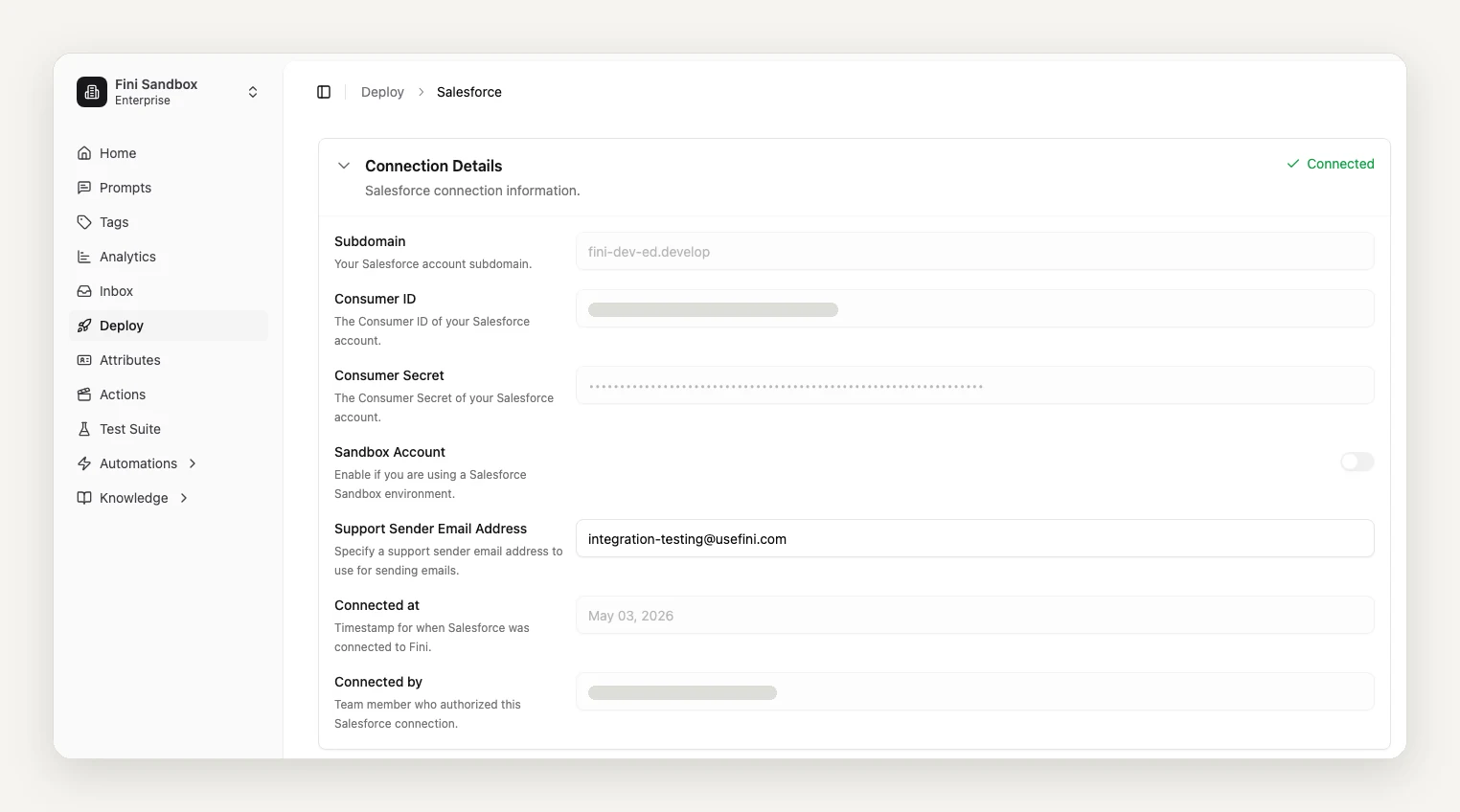
Task: Click the Fini Sandbox workspace name
Action: (156, 84)
